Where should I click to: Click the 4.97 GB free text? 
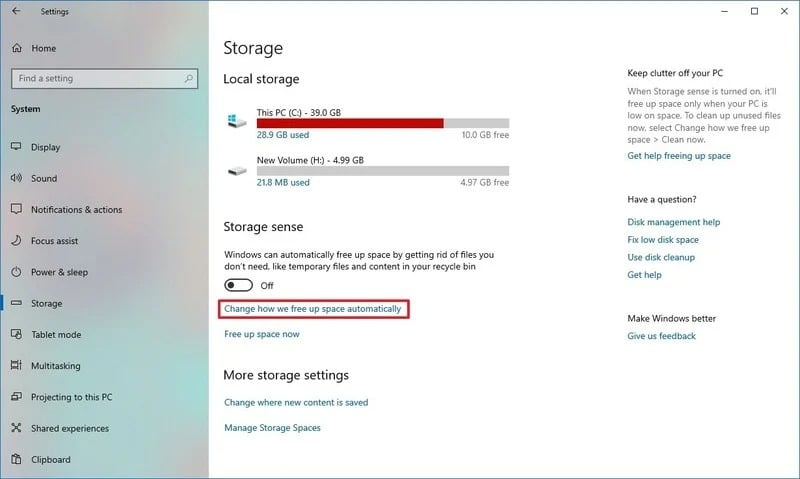[484, 182]
